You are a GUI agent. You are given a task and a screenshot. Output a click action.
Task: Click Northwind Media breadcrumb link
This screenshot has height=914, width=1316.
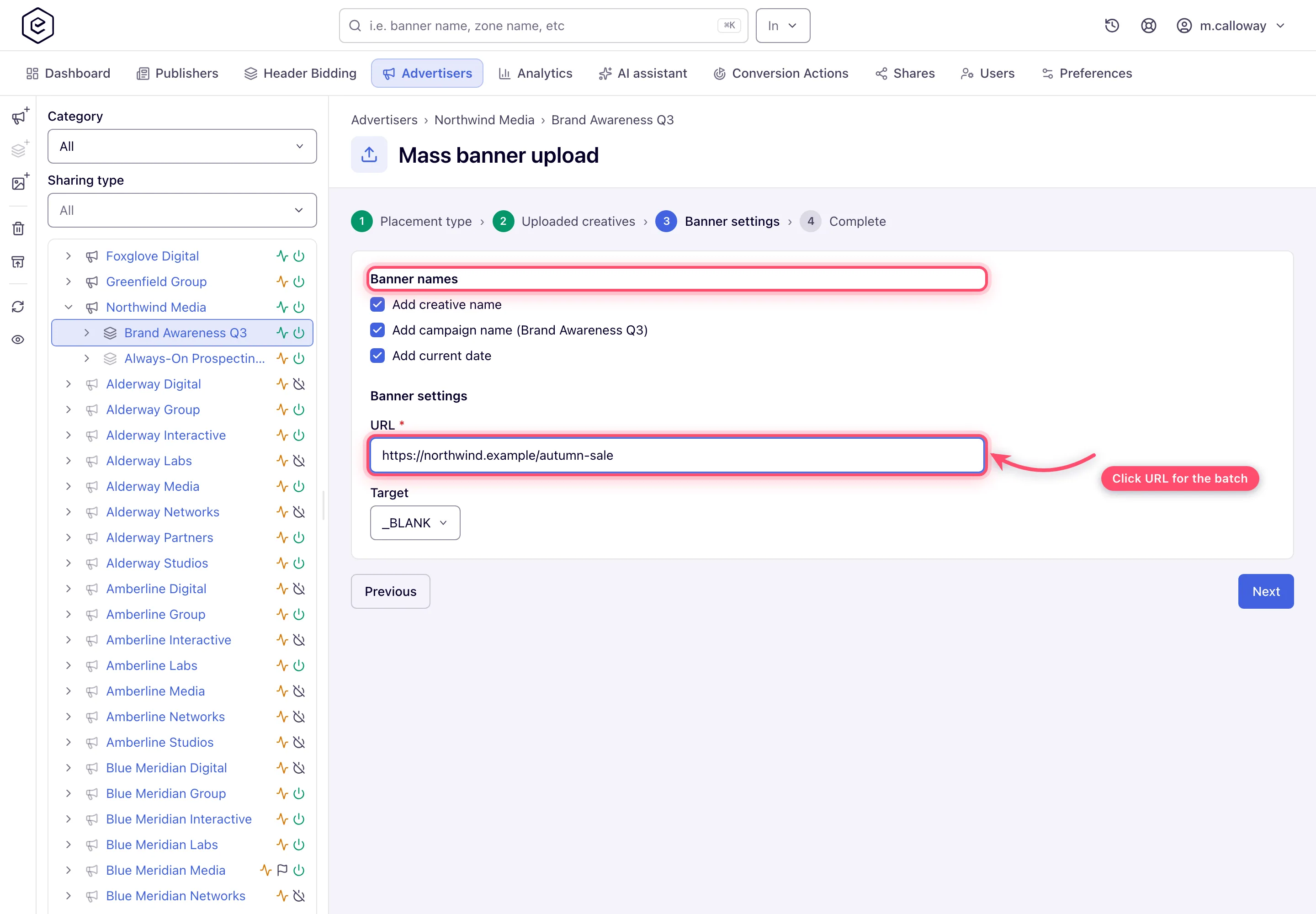click(484, 120)
